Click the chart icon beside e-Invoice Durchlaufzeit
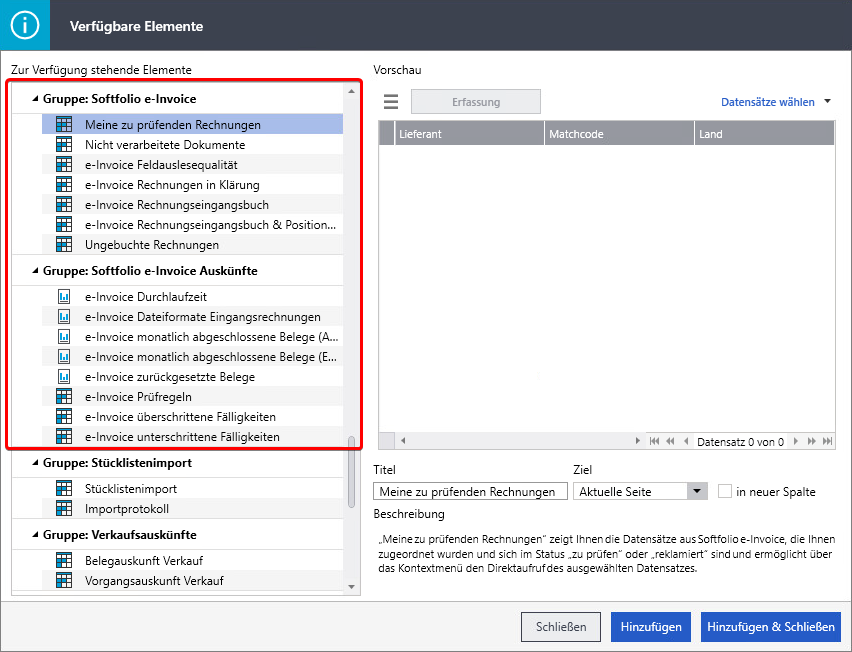The image size is (852, 652). click(64, 297)
